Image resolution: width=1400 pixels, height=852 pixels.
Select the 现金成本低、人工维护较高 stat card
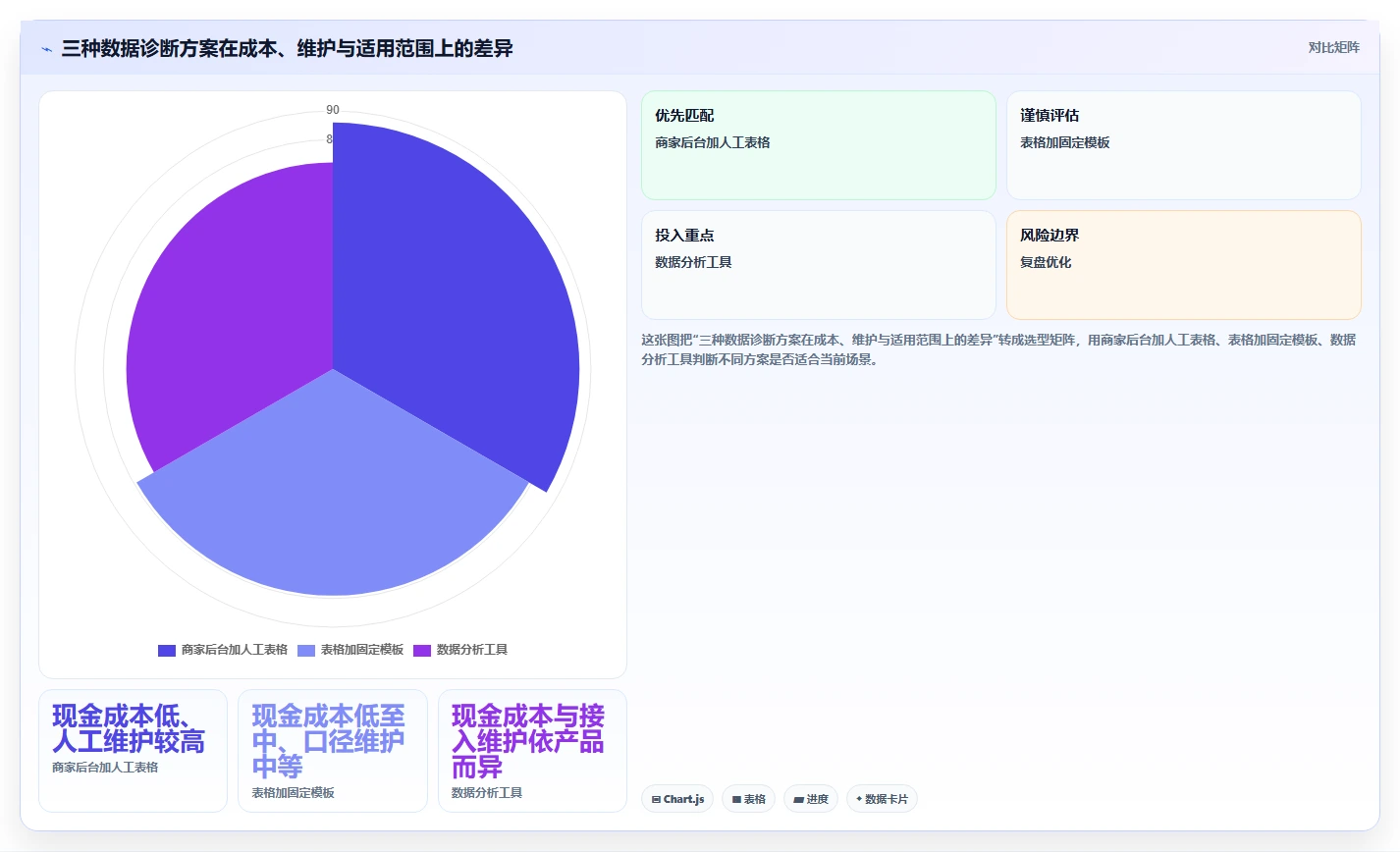click(x=133, y=751)
